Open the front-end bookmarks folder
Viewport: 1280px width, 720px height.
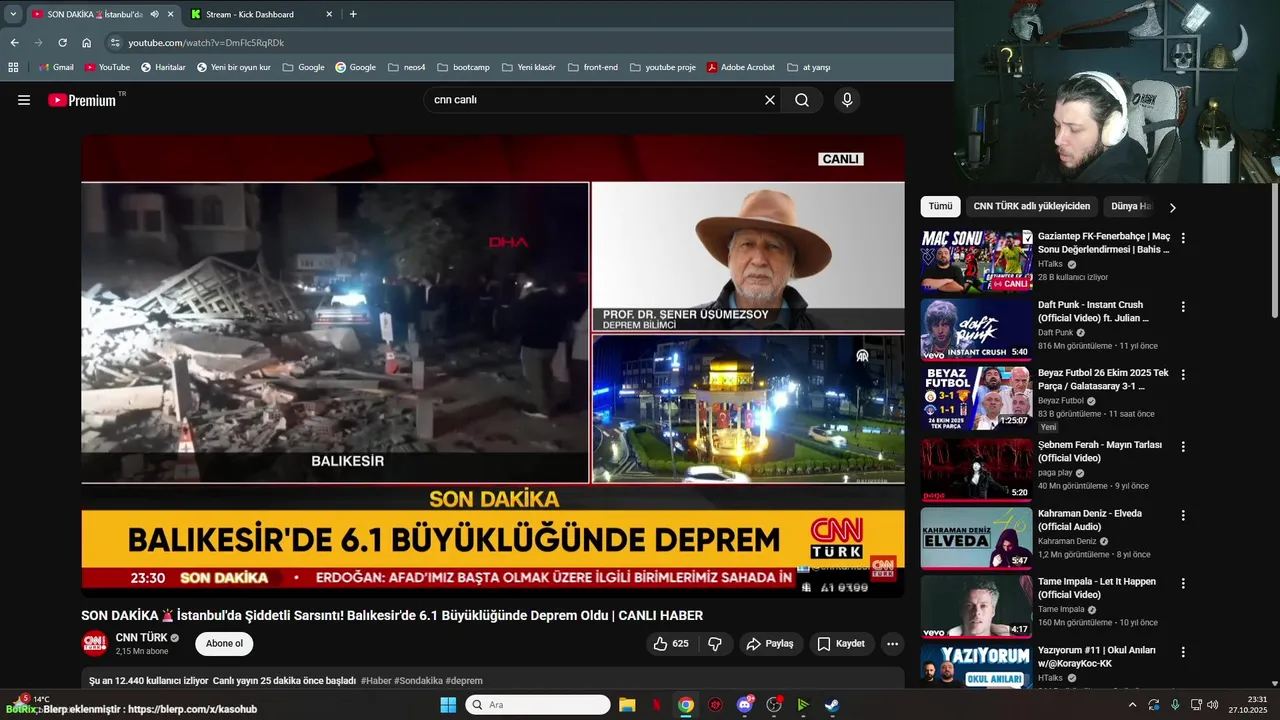tap(592, 67)
